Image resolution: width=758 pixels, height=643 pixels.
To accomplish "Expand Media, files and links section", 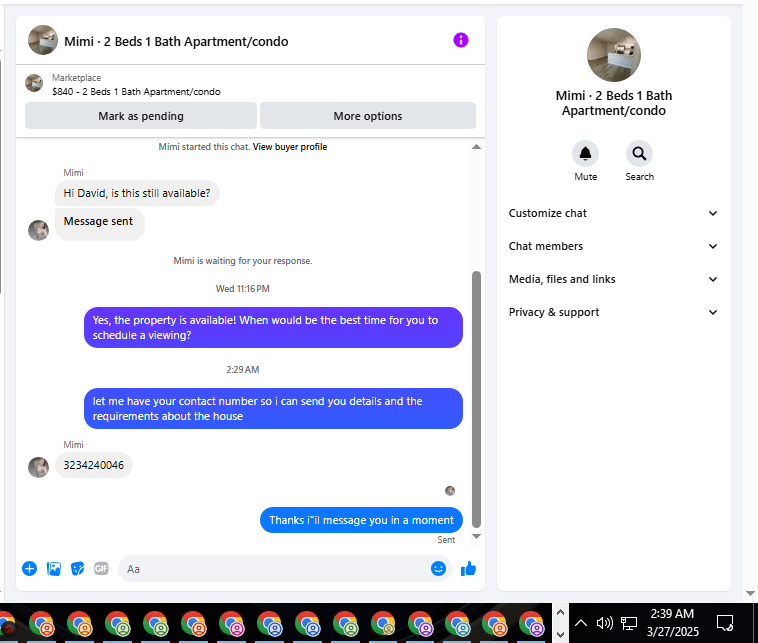I will tap(613, 279).
